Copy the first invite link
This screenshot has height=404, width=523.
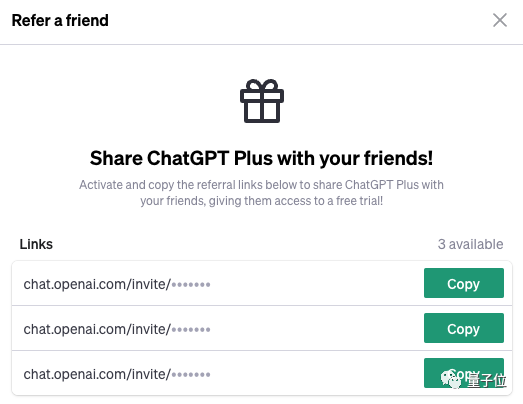point(464,283)
